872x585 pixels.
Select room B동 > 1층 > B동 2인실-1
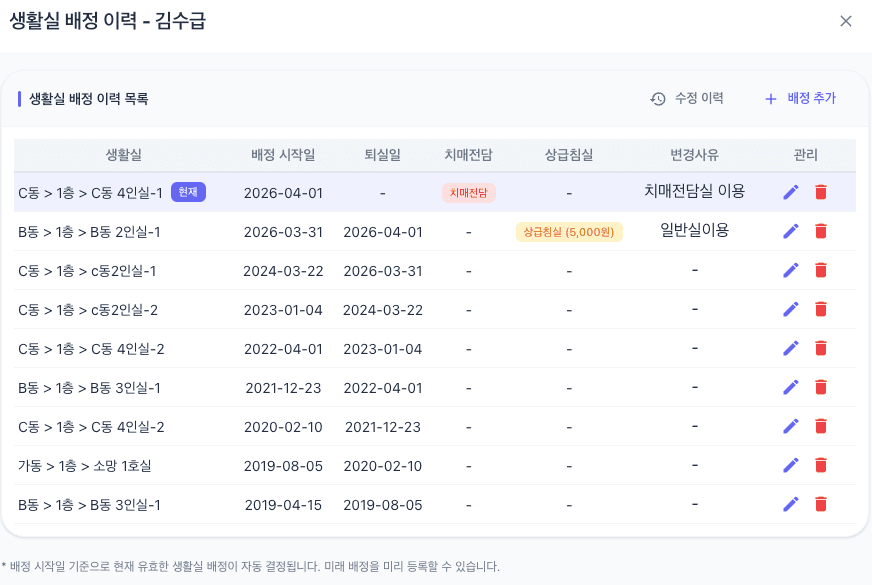point(89,232)
